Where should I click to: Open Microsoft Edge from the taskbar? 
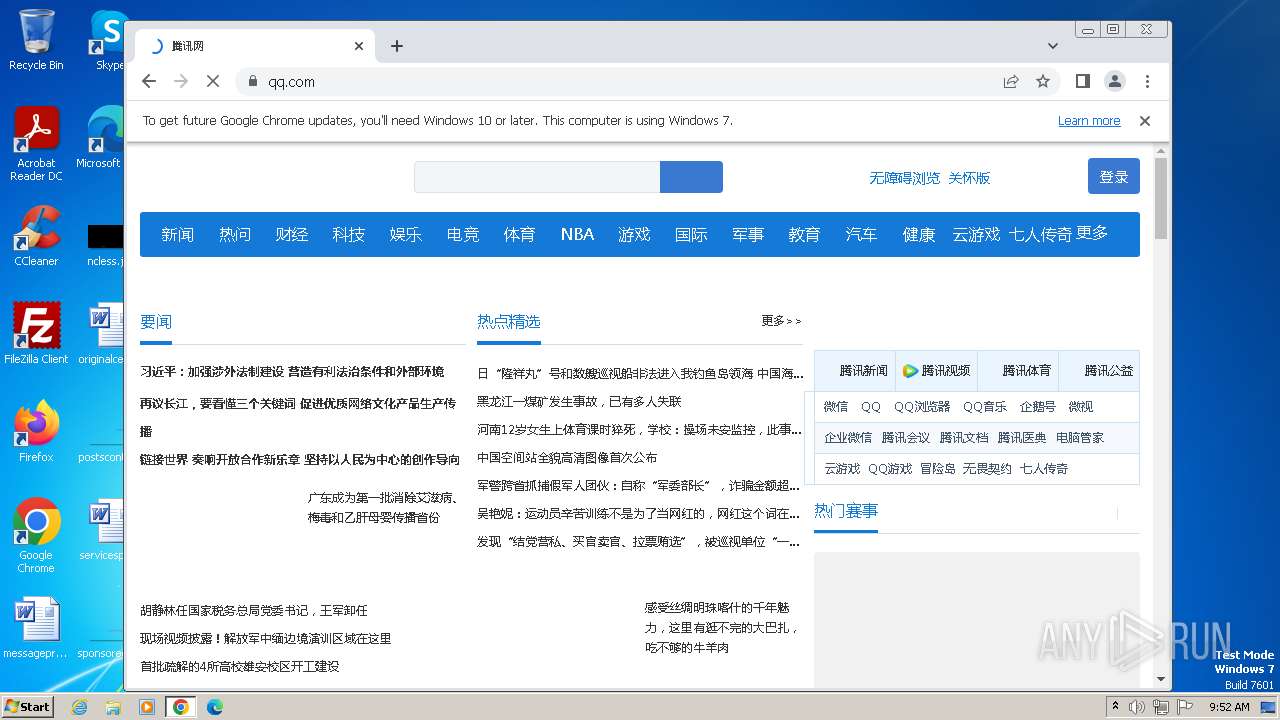(215, 707)
